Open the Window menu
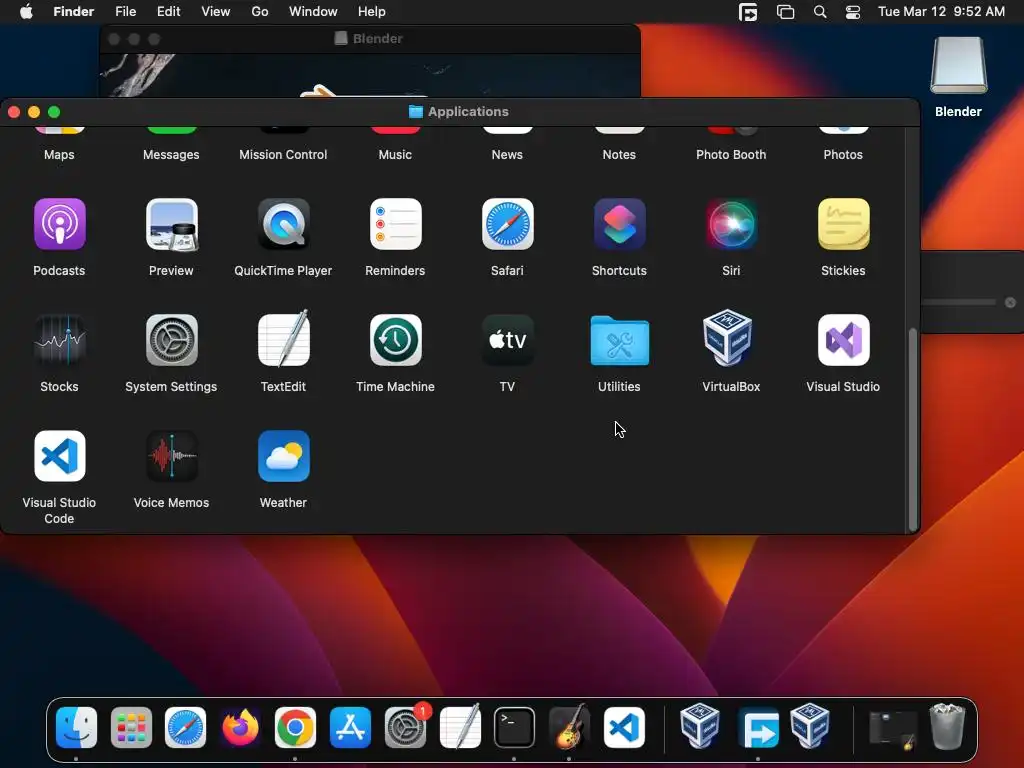 tap(313, 12)
